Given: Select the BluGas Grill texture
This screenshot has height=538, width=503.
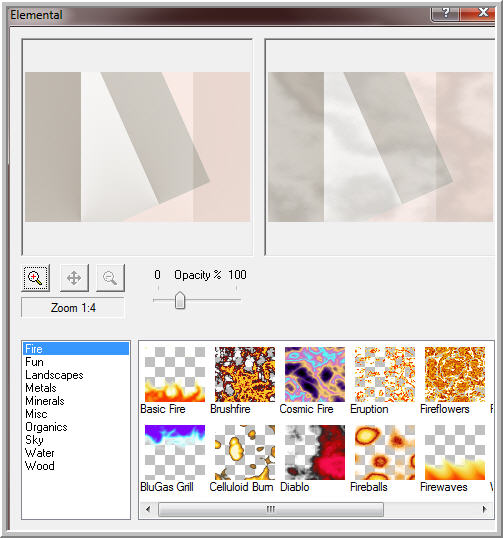Looking at the screenshot, I should [175, 452].
